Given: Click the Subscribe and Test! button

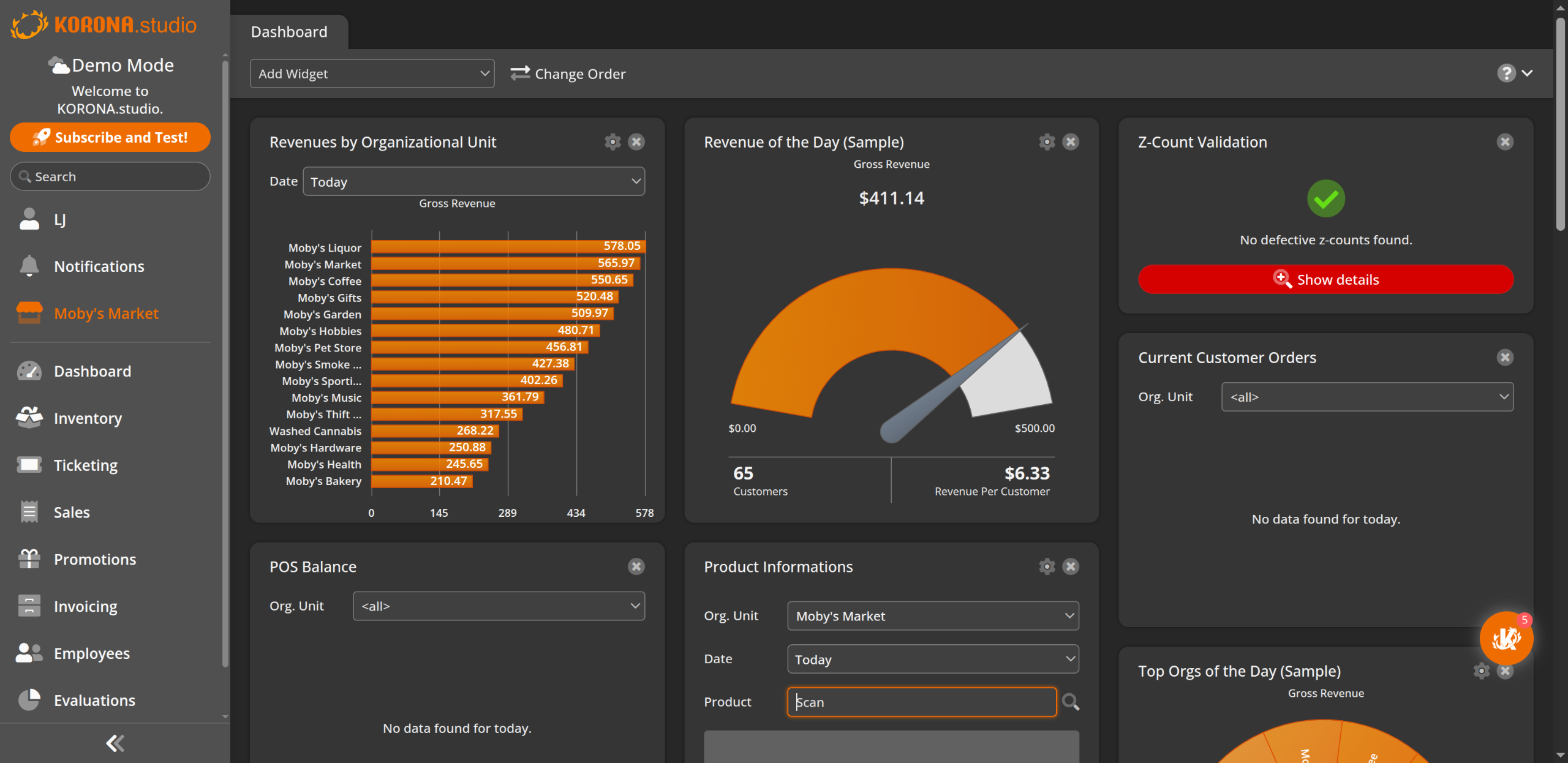Looking at the screenshot, I should (x=110, y=137).
